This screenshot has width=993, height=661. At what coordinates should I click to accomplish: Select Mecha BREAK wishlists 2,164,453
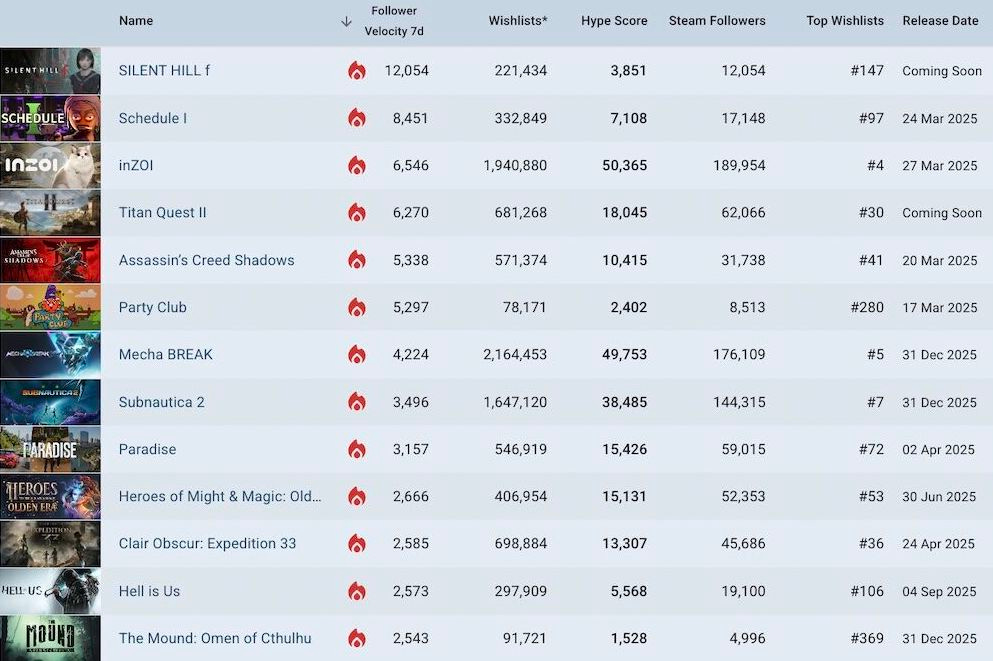coord(515,355)
